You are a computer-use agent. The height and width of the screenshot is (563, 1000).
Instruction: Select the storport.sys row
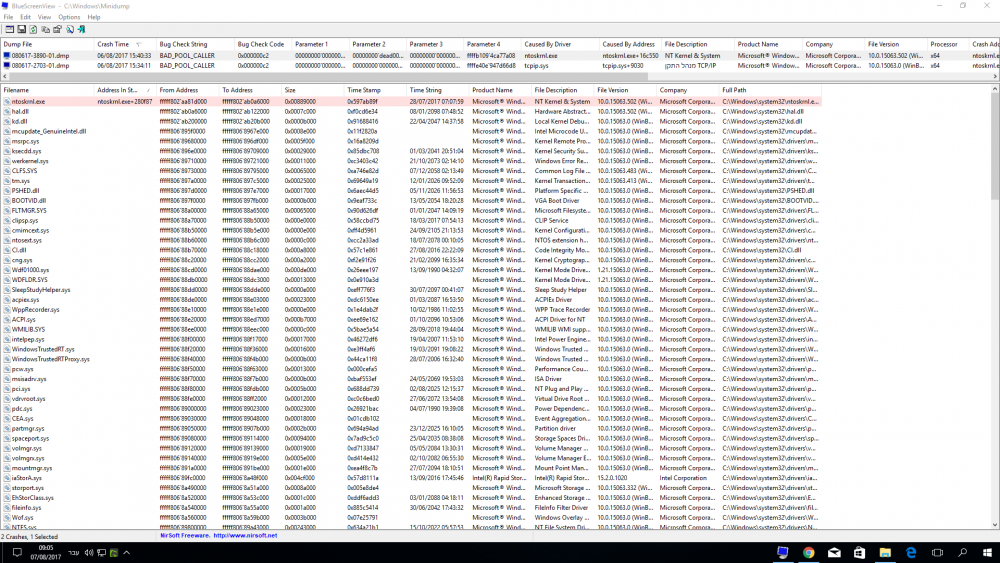(411, 488)
